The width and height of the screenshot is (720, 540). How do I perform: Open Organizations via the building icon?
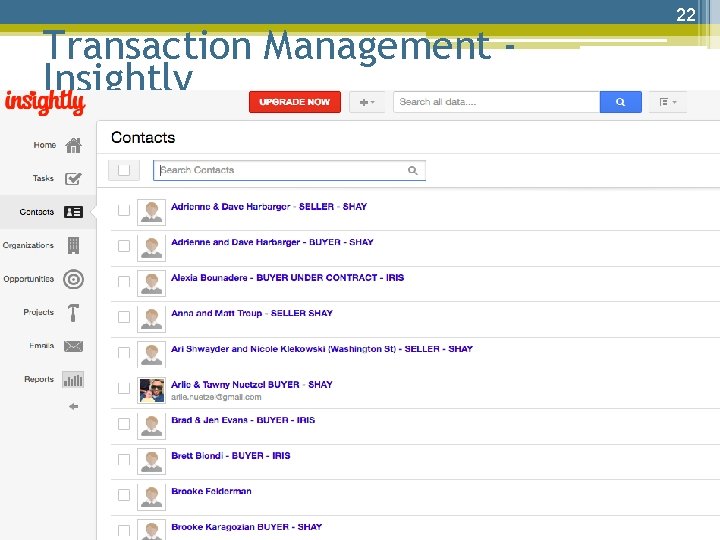click(73, 245)
